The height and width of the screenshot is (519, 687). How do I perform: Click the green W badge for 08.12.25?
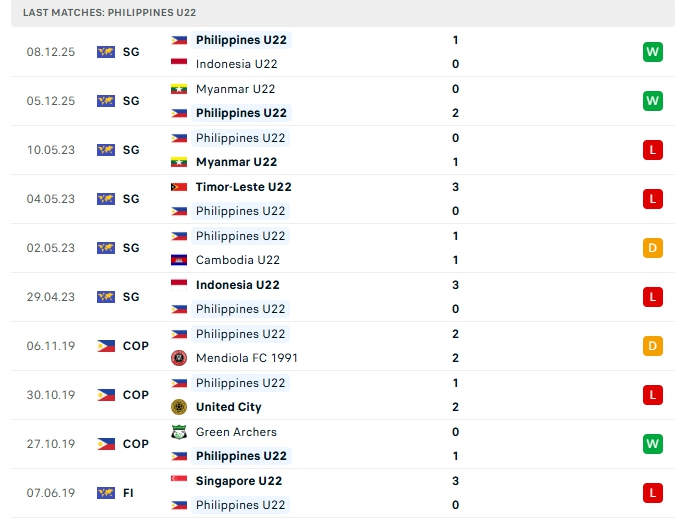(x=652, y=52)
